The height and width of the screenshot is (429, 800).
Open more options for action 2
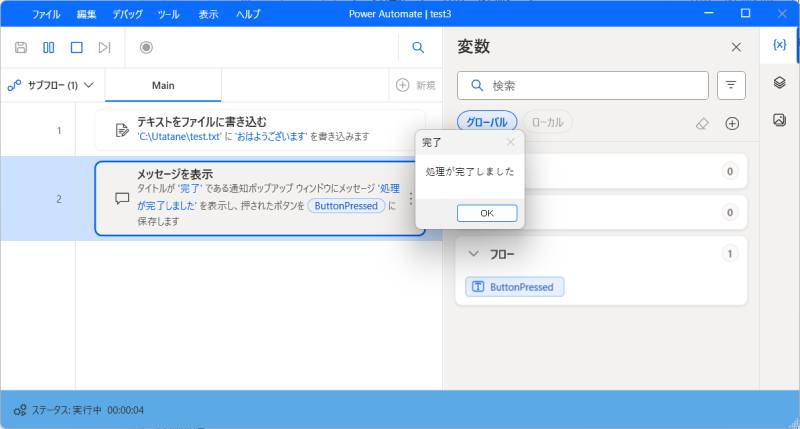(411, 198)
